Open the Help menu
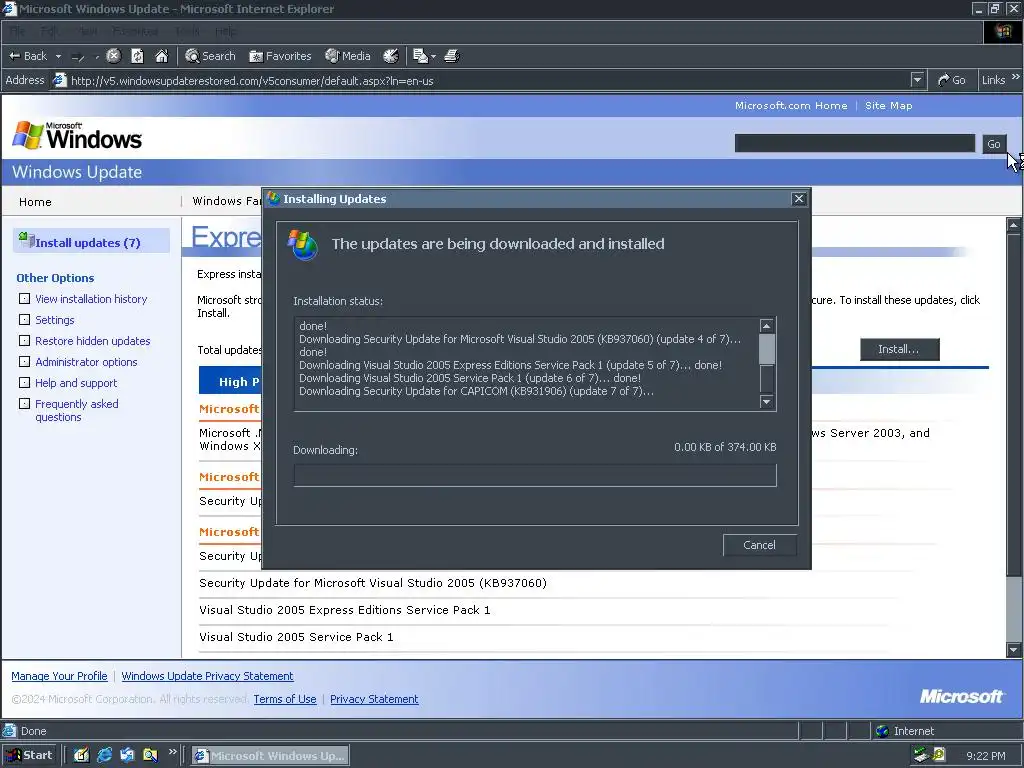The width and height of the screenshot is (1024, 768). coord(226,31)
